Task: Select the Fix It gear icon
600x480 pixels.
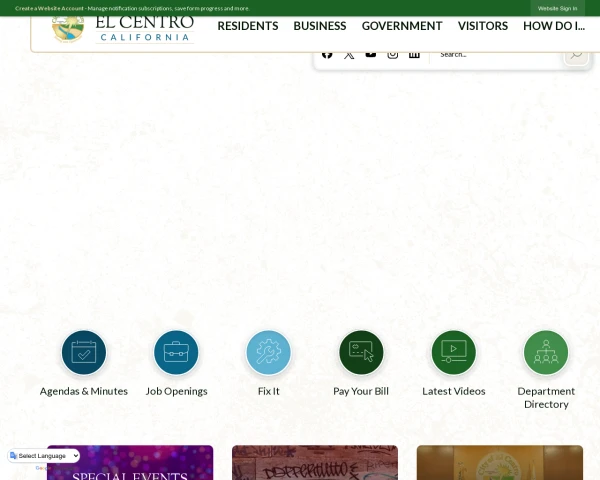Action: click(269, 352)
